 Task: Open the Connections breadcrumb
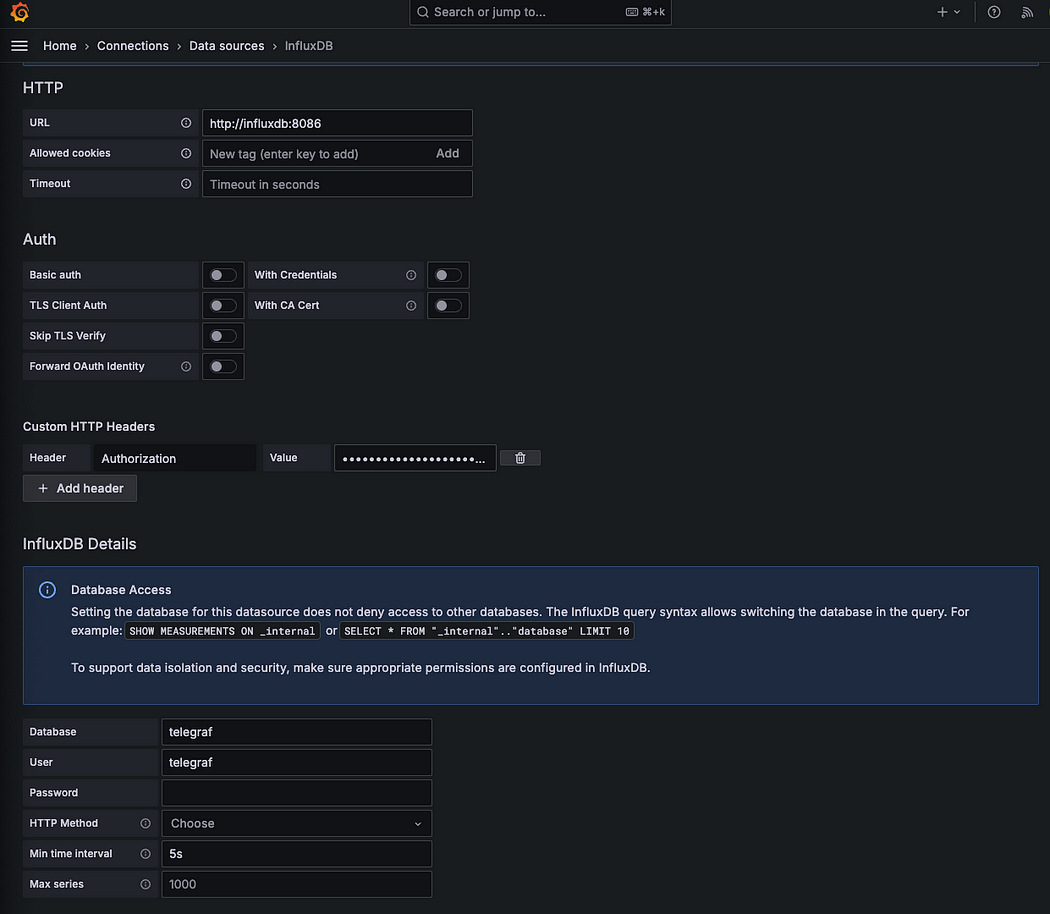[x=133, y=46]
